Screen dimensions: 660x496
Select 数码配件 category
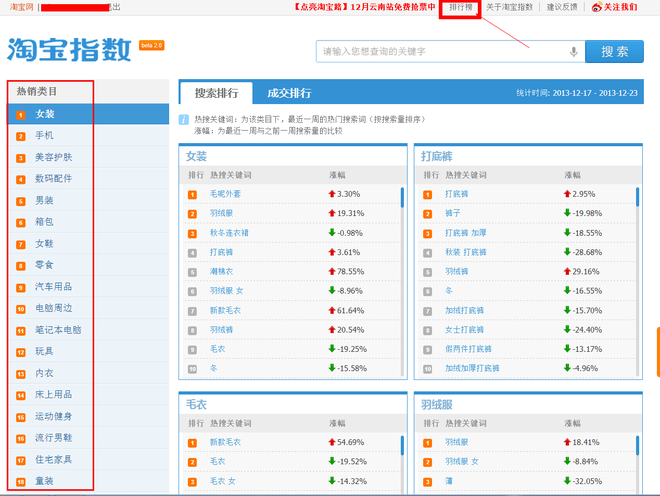88,179
